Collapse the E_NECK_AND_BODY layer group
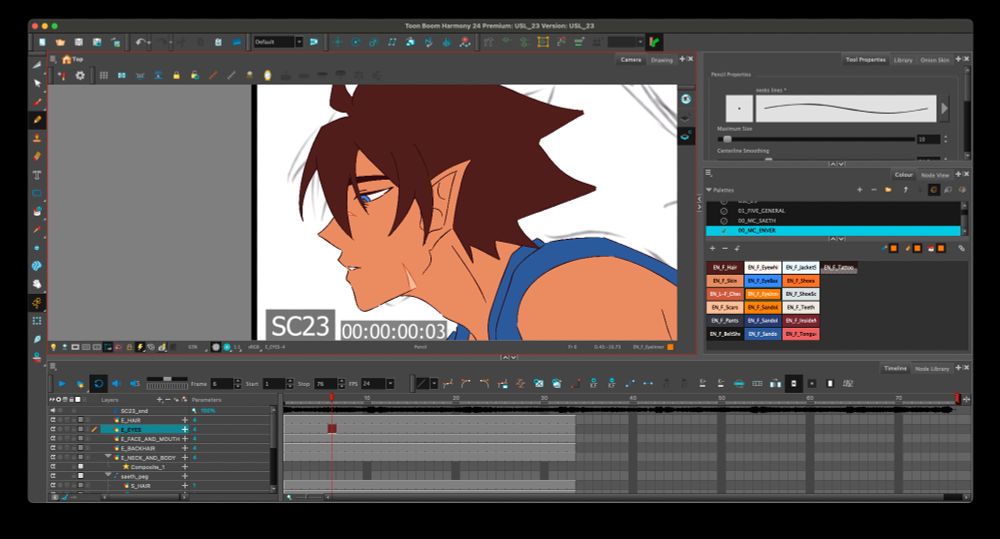 (x=108, y=457)
